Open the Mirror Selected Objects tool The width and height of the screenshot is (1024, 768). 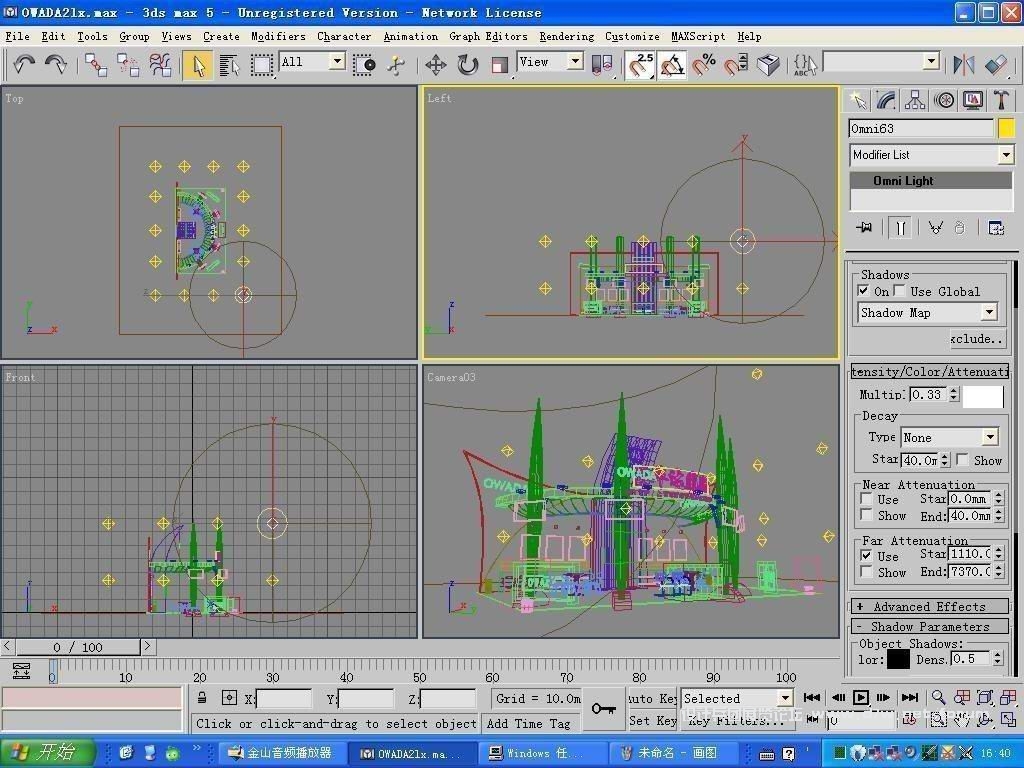pos(964,65)
